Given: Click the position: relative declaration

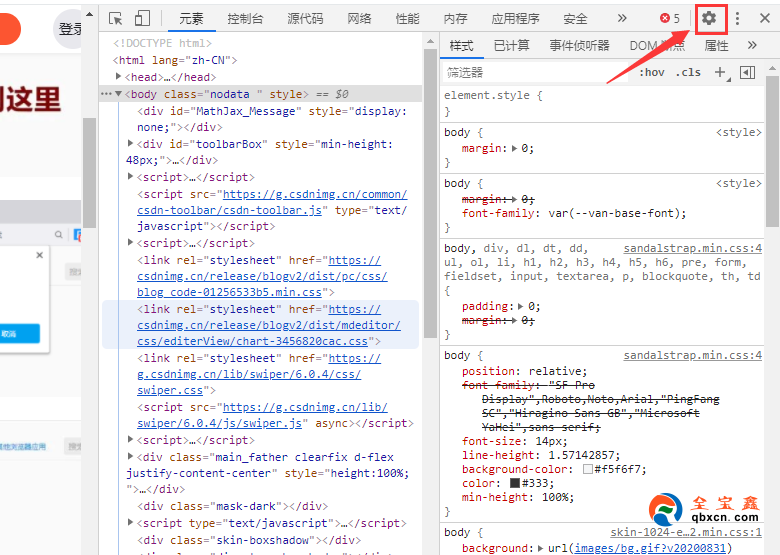Looking at the screenshot, I should [x=524, y=371].
